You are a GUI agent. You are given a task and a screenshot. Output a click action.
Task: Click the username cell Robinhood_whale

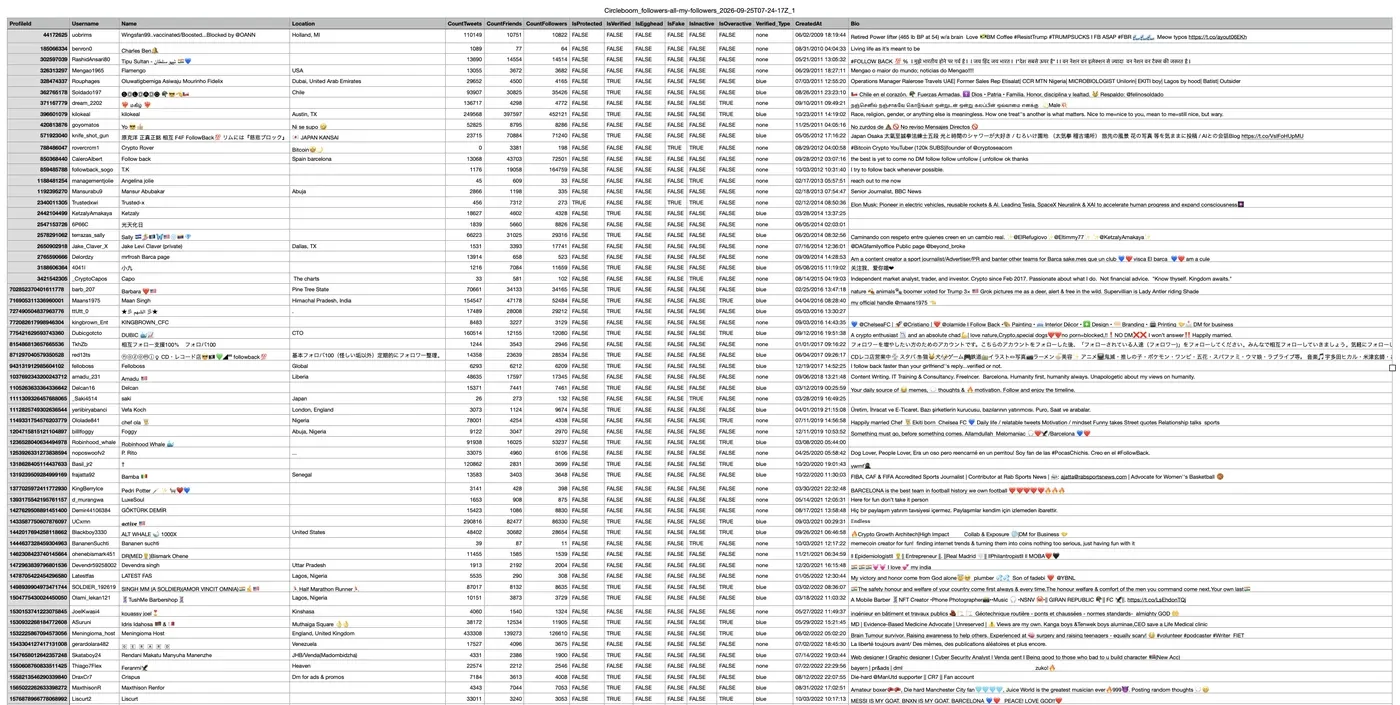pyautogui.click(x=93, y=443)
